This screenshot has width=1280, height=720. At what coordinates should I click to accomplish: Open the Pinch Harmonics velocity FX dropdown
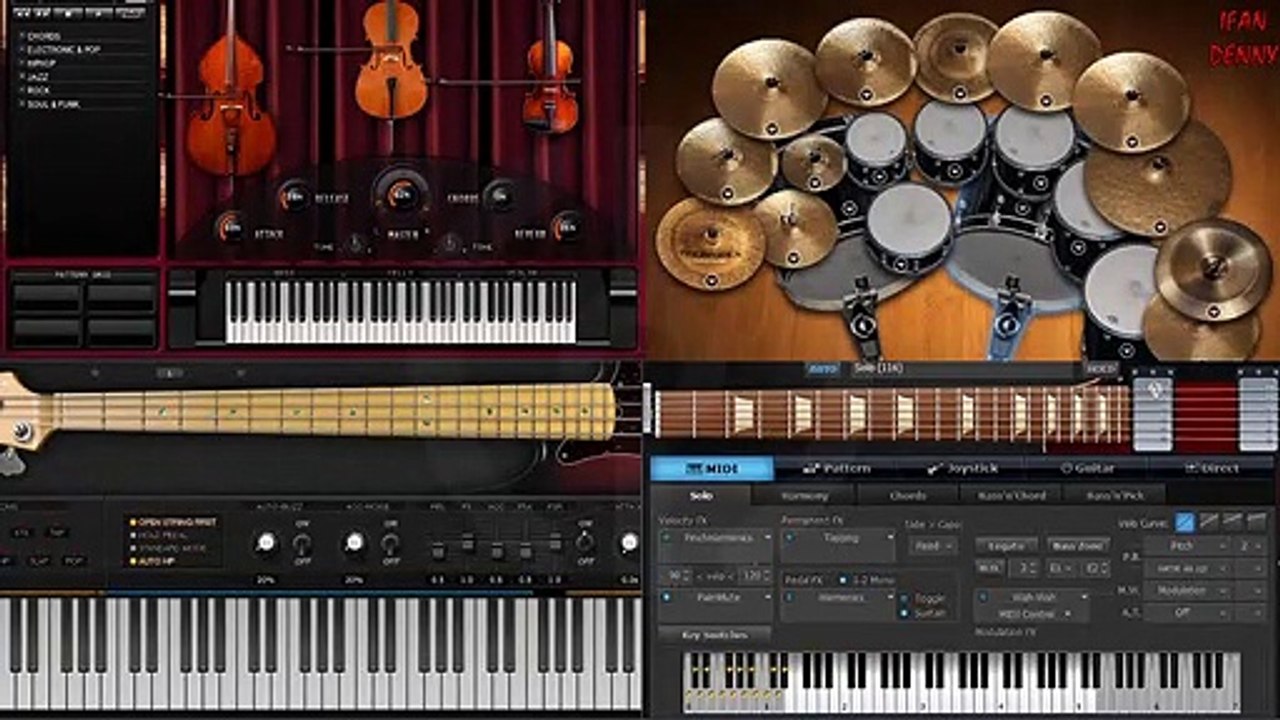pos(716,538)
